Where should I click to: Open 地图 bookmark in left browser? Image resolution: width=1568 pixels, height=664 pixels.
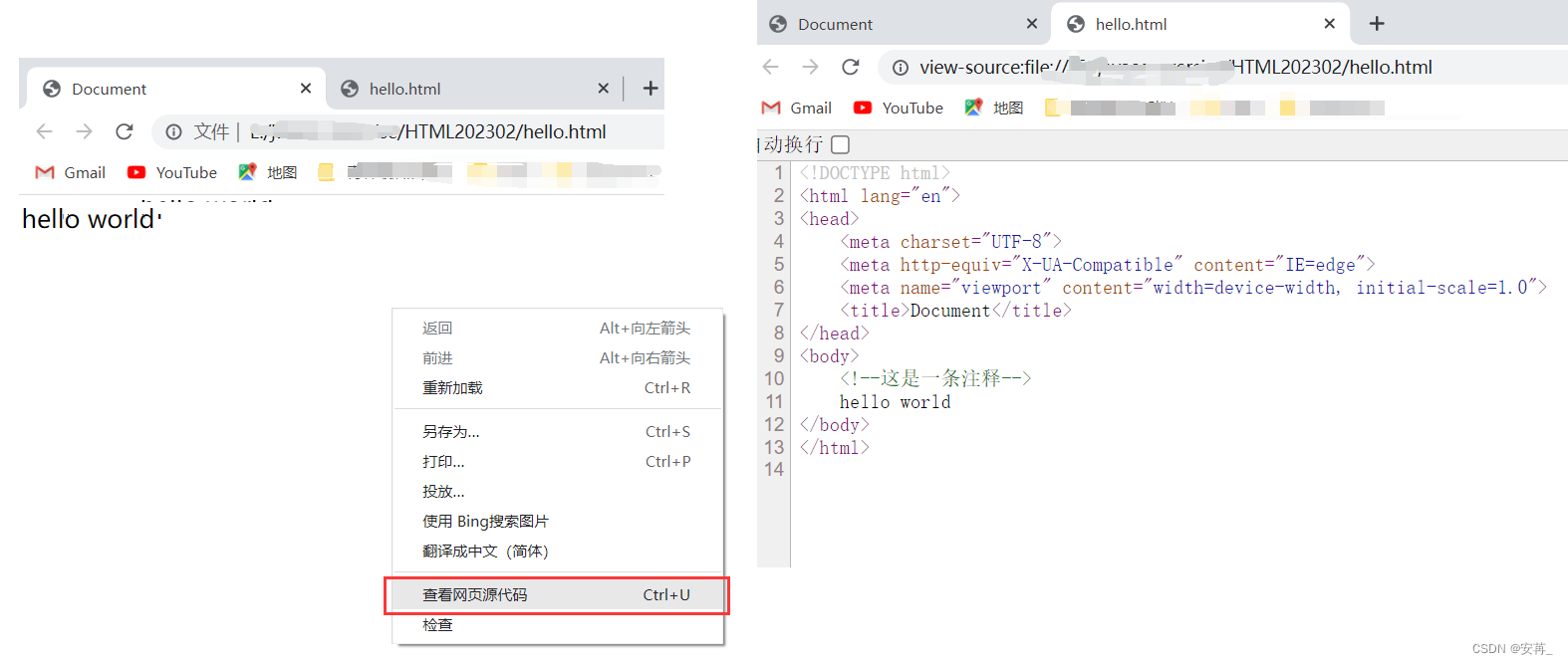tap(268, 172)
